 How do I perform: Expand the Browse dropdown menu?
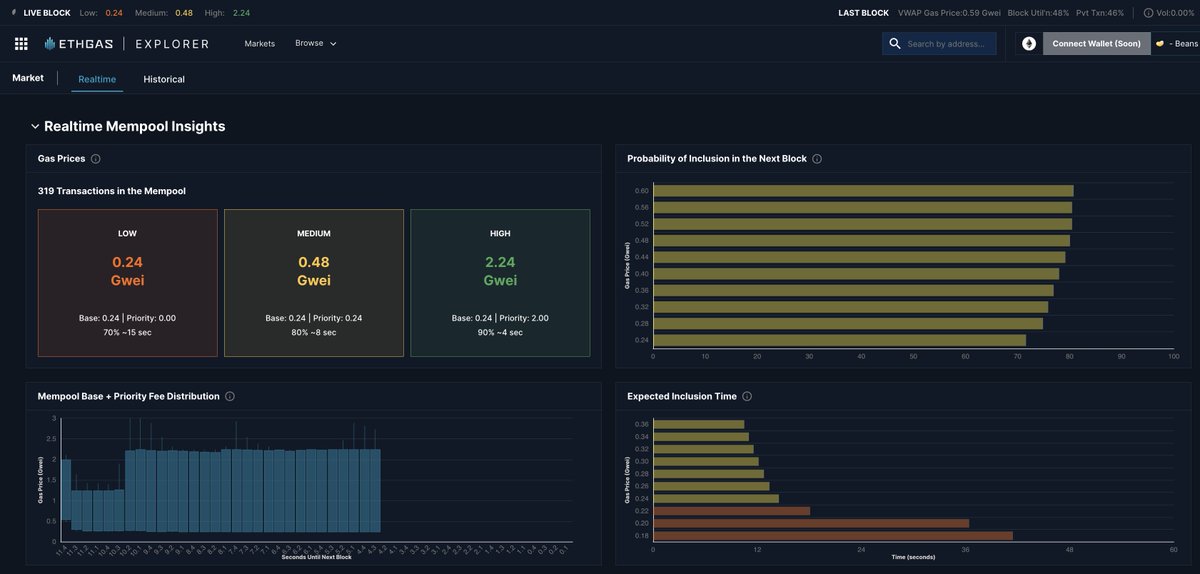(x=316, y=44)
